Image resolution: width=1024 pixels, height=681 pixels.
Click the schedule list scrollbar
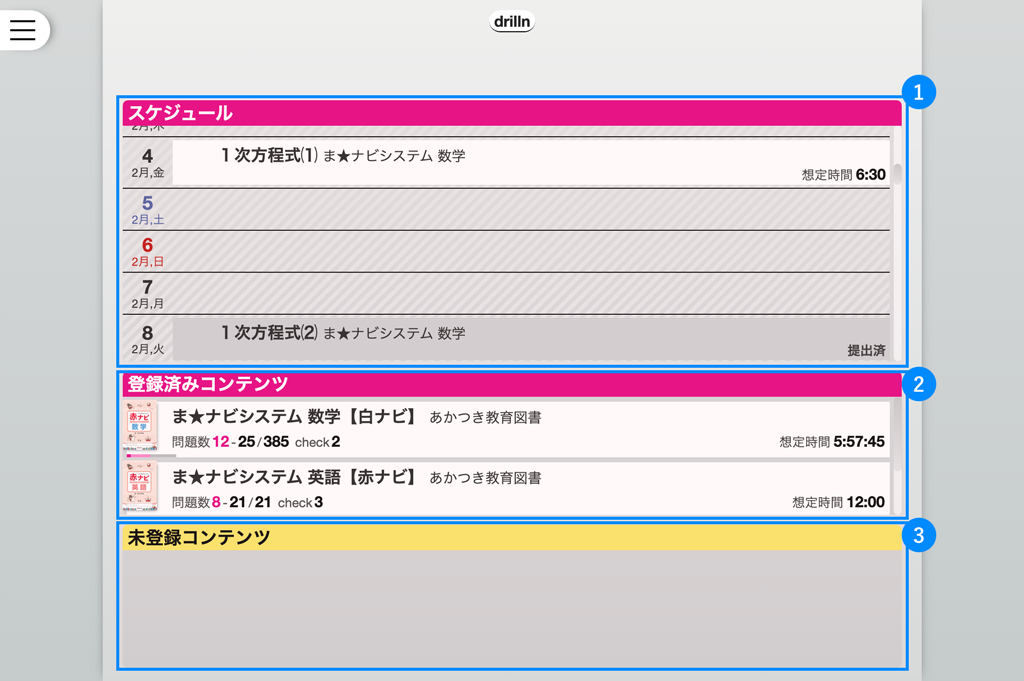click(x=897, y=175)
